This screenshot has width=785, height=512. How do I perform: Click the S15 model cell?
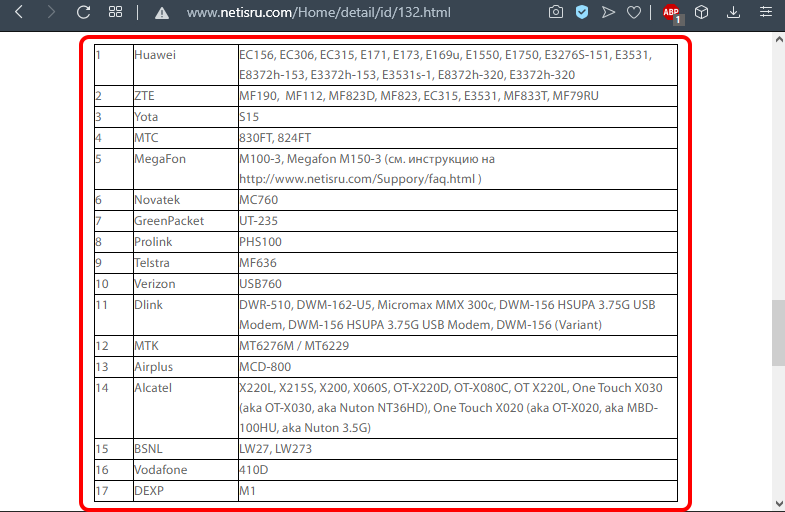458,117
